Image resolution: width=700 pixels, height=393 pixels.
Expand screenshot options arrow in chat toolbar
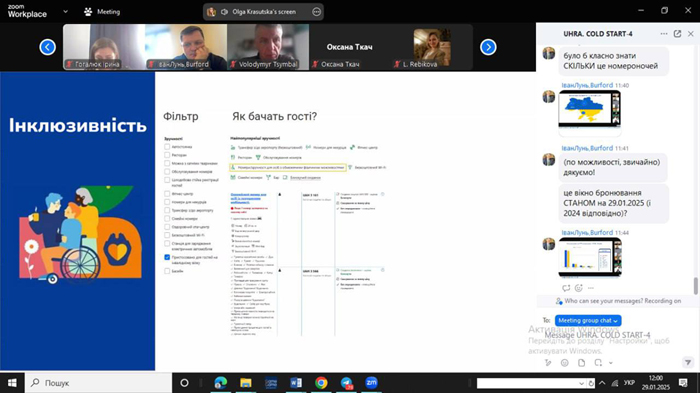click(x=611, y=363)
